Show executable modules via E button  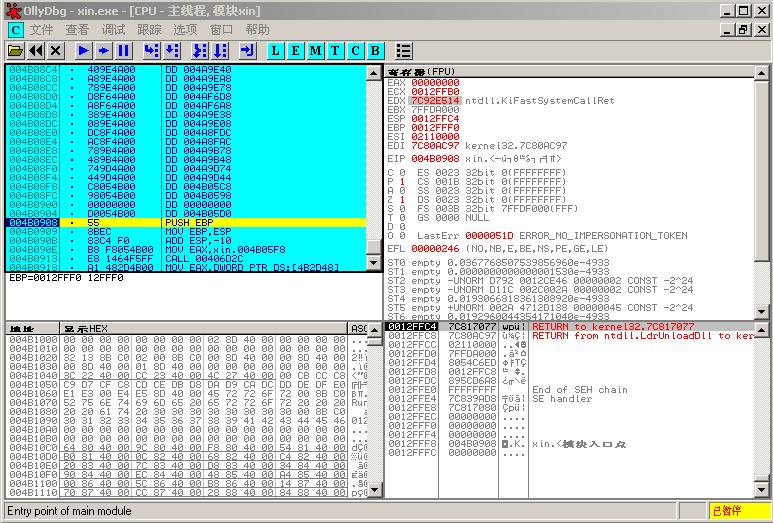pyautogui.click(x=295, y=50)
